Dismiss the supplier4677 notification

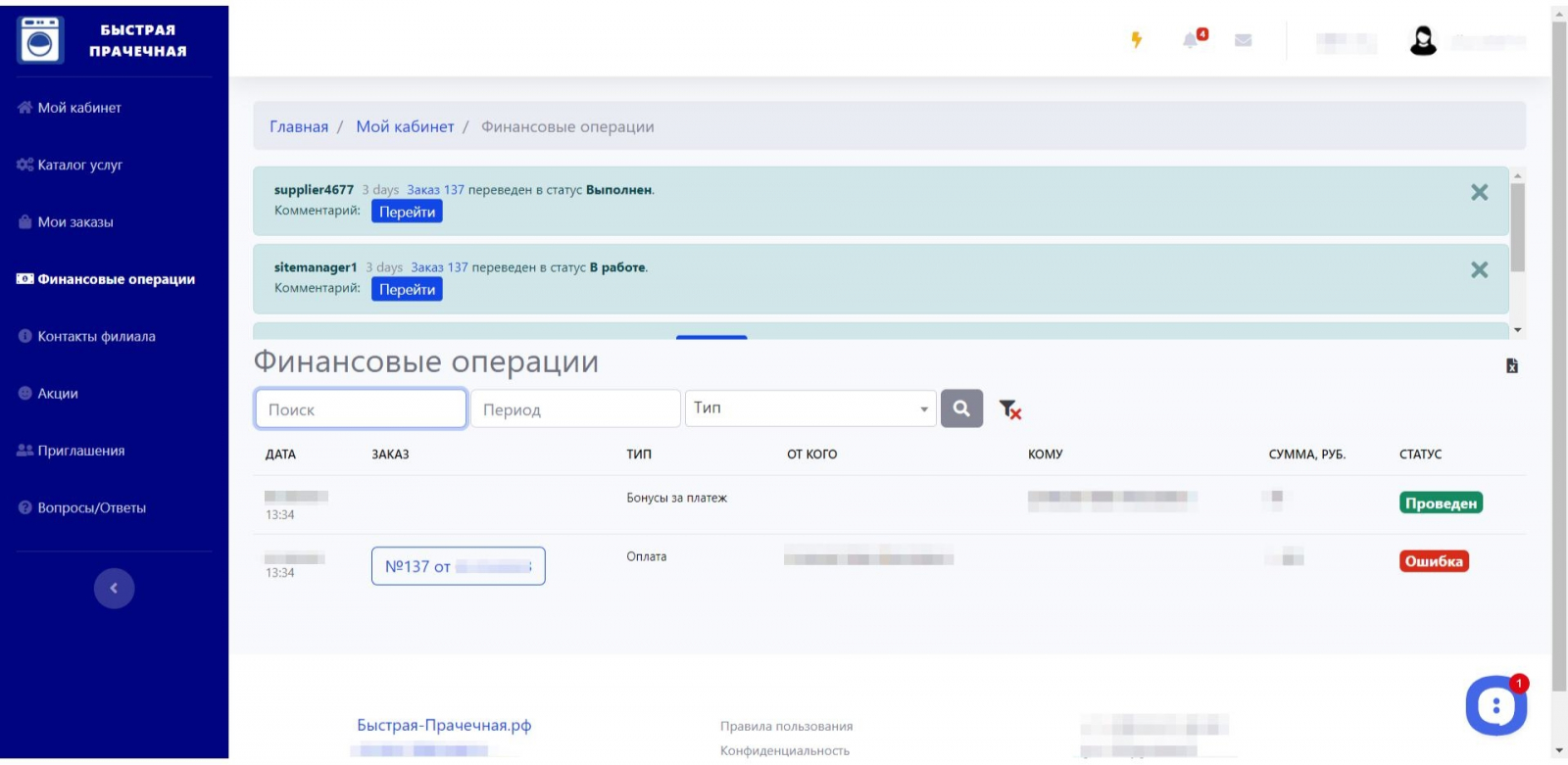pos(1480,193)
